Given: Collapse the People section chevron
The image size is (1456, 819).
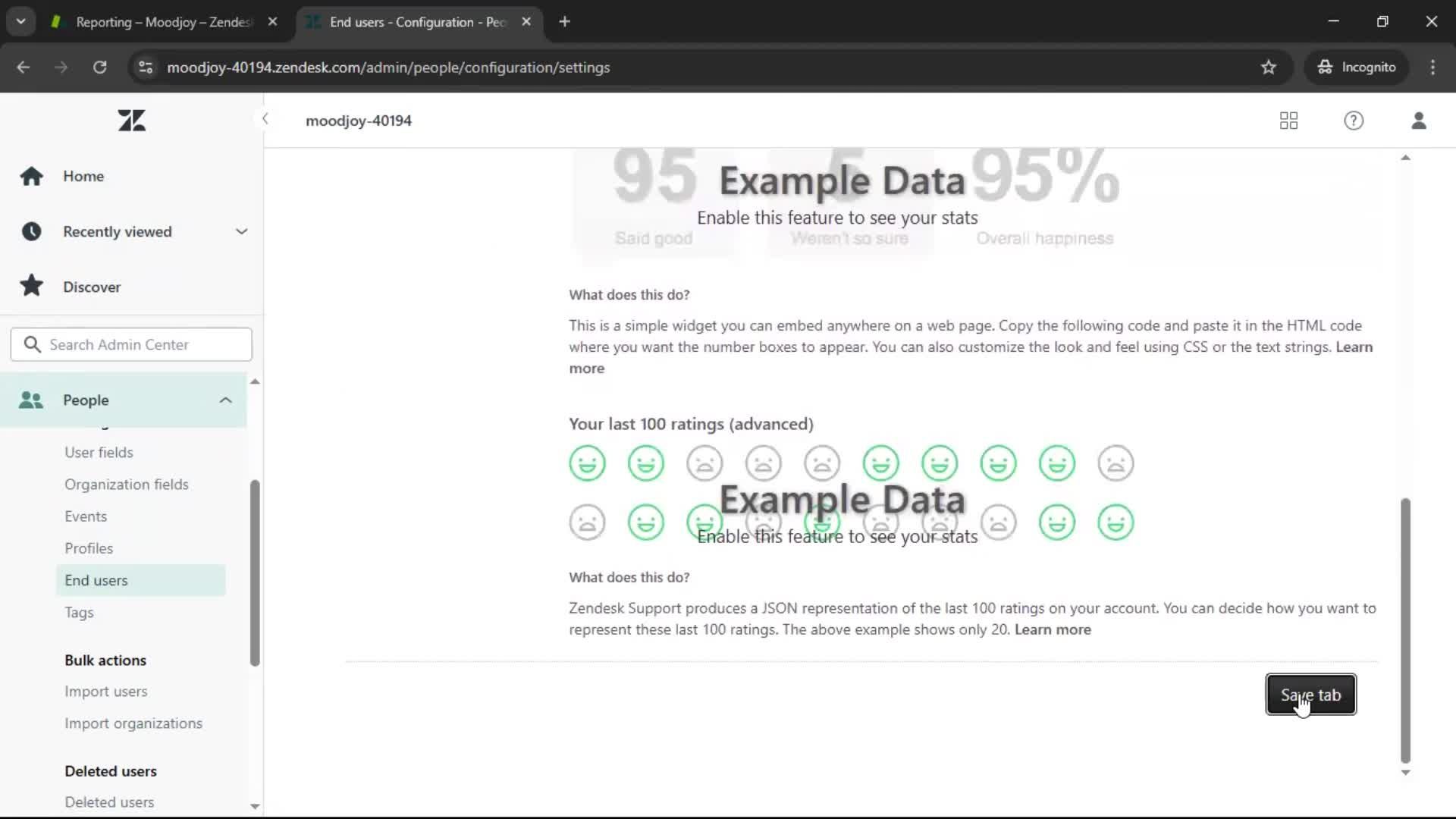Looking at the screenshot, I should coord(225,400).
